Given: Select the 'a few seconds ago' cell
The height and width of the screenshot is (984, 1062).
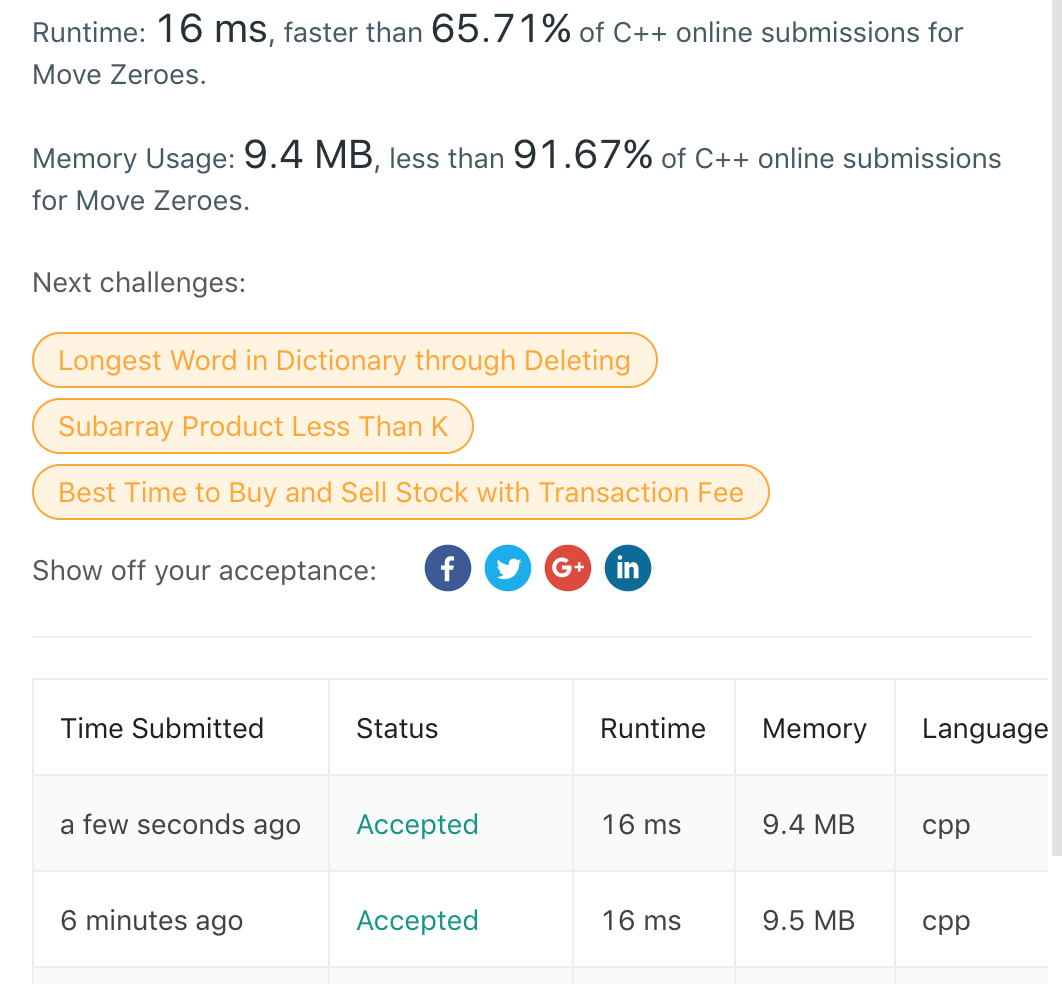Looking at the screenshot, I should pyautogui.click(x=181, y=825).
